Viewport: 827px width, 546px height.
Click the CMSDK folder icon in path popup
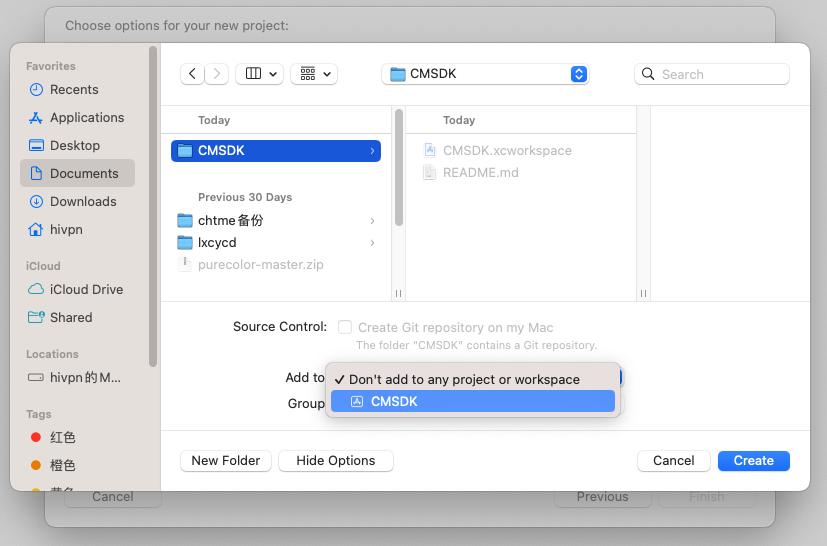(x=398, y=74)
